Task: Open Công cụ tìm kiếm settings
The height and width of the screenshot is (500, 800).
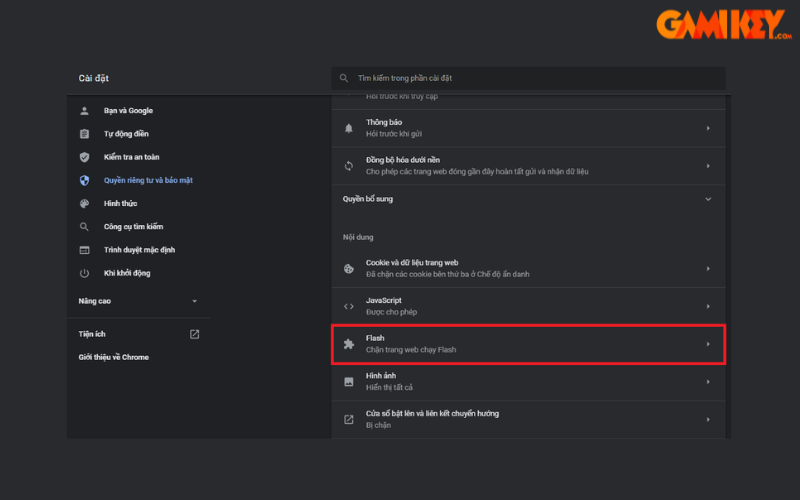Action: [x=133, y=227]
